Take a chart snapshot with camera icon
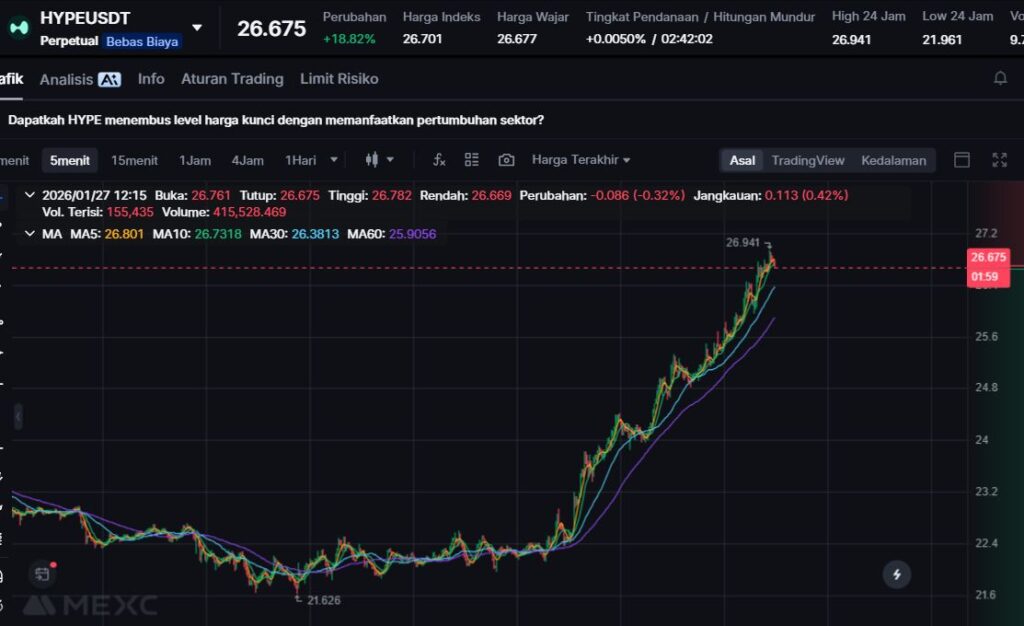Image resolution: width=1024 pixels, height=626 pixels. point(506,160)
